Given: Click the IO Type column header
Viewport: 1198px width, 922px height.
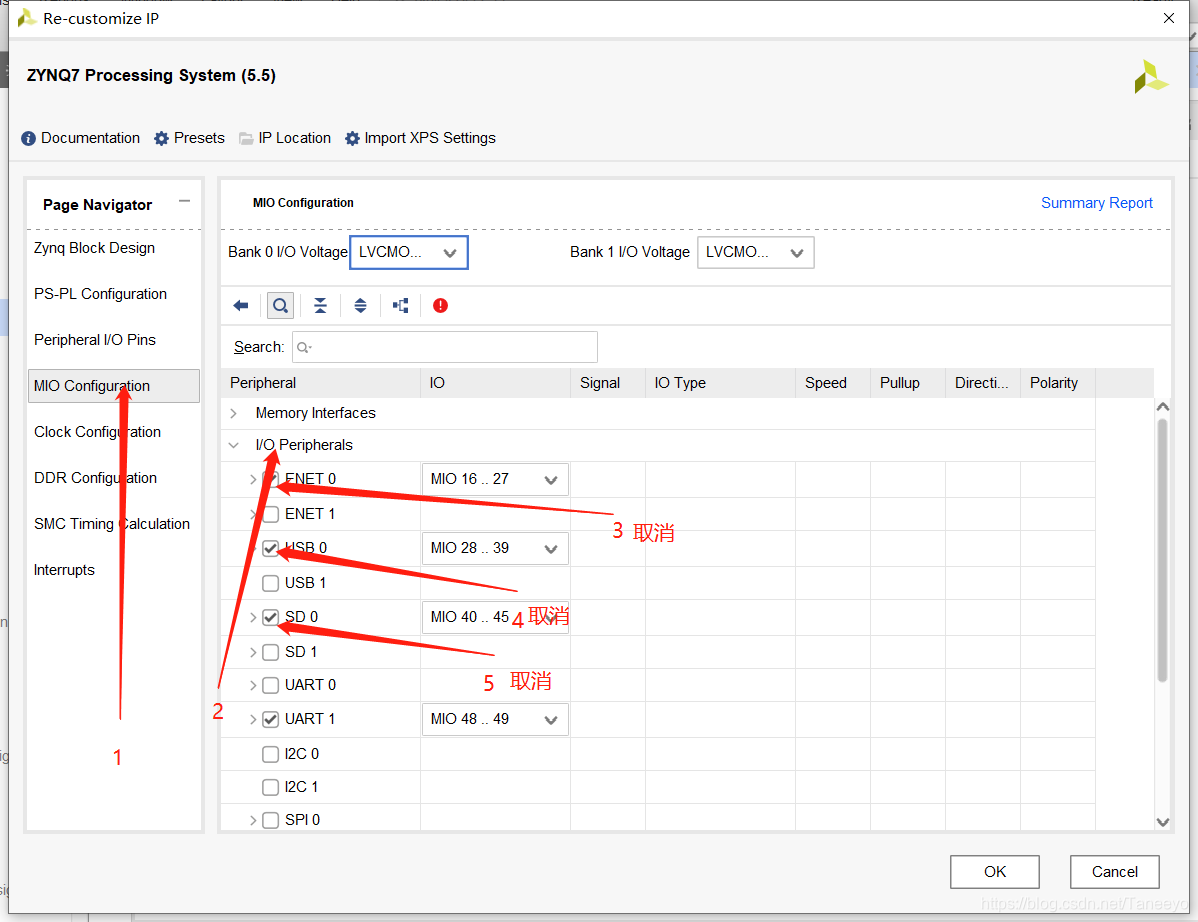Looking at the screenshot, I should 720,383.
